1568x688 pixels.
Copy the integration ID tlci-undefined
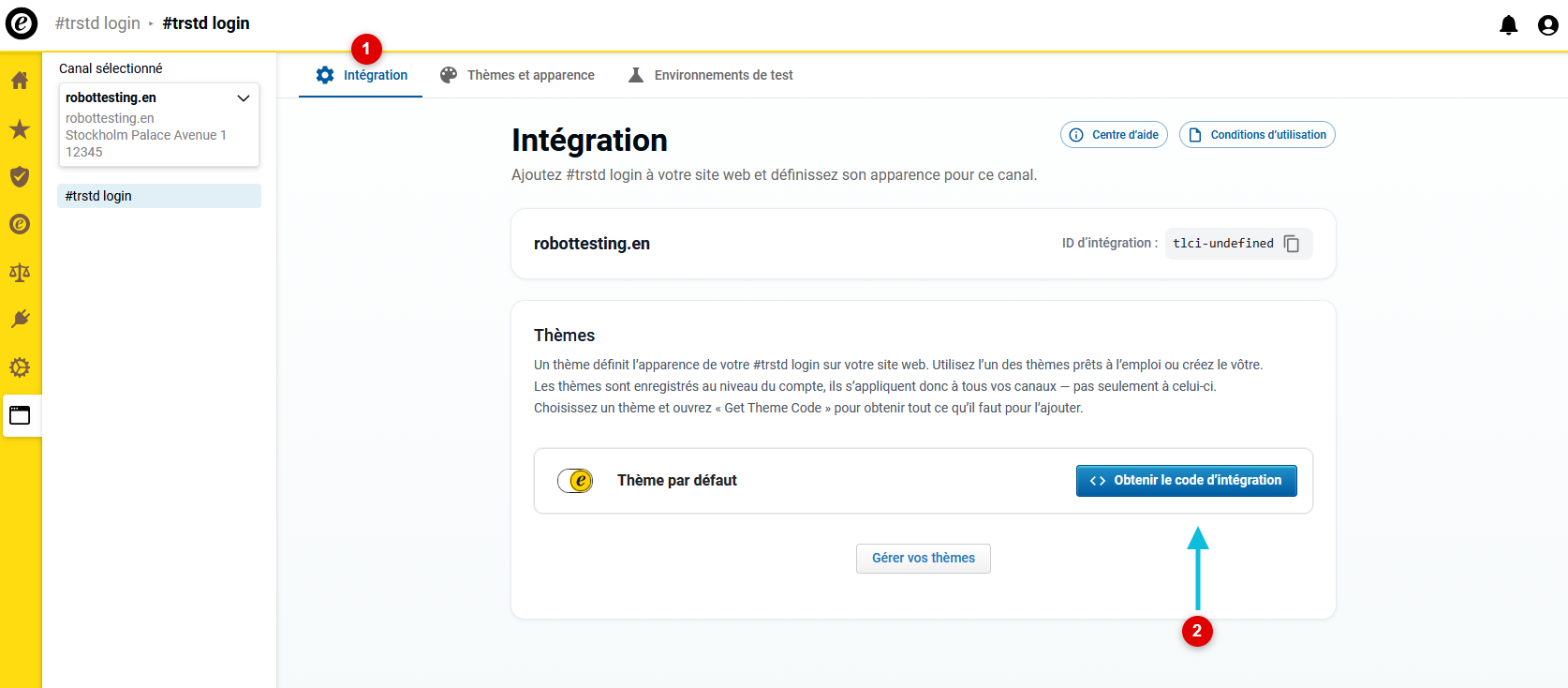[x=1292, y=244]
